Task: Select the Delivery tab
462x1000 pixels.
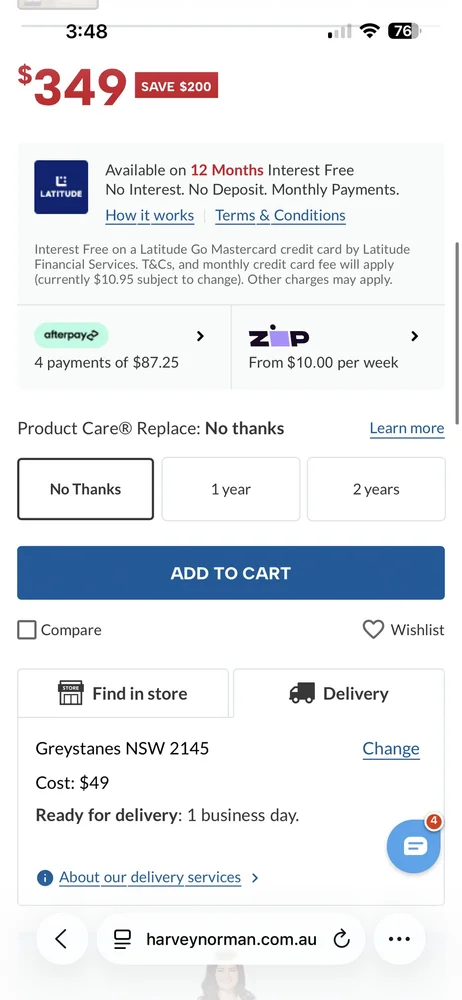Action: click(x=339, y=693)
